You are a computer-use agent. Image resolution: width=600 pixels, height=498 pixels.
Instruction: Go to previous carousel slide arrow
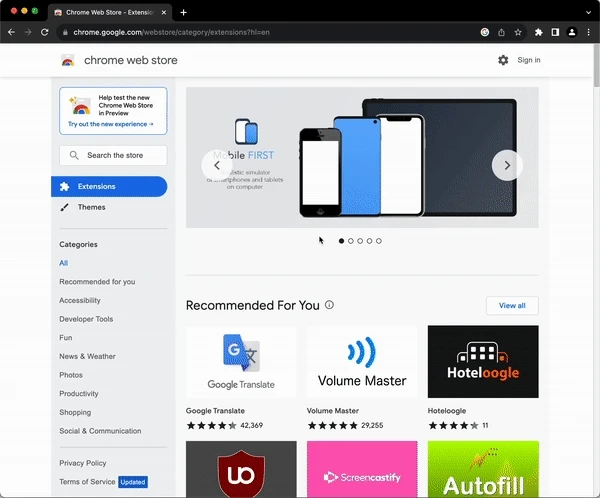(217, 165)
